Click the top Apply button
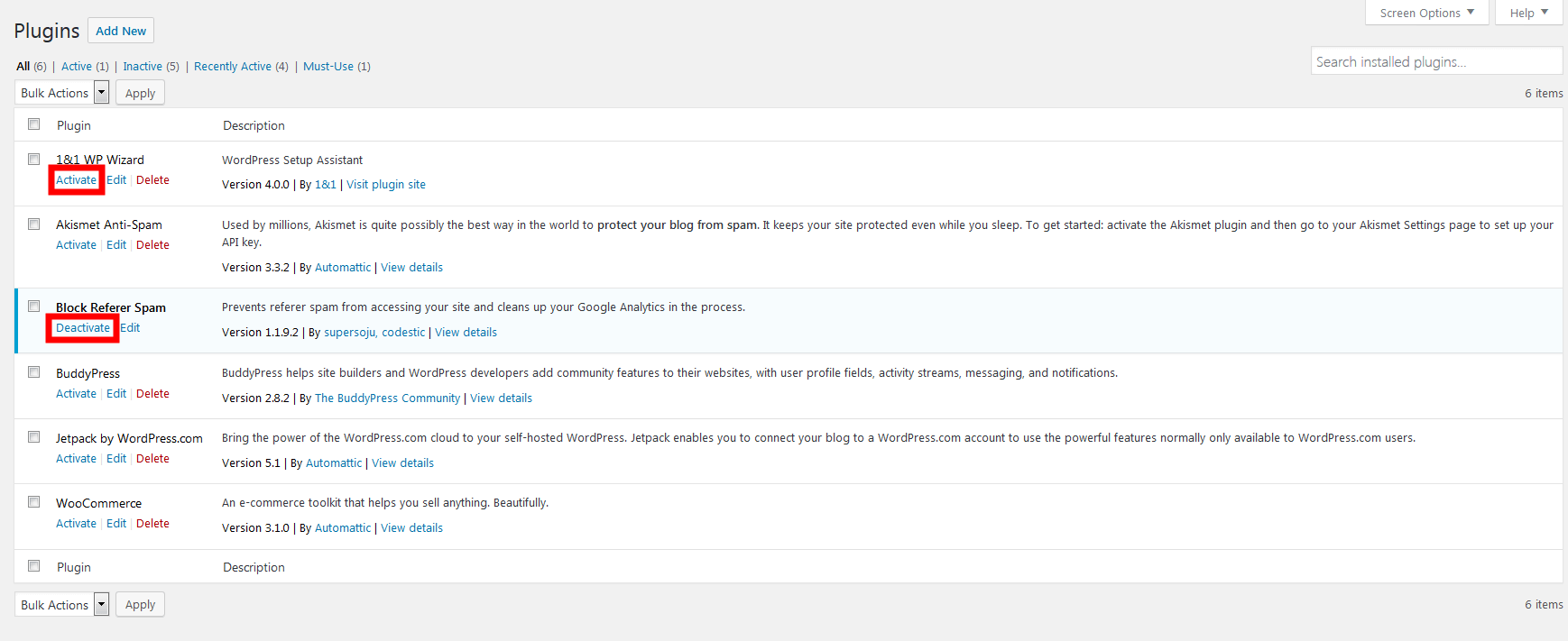This screenshot has width=1568, height=641. click(140, 93)
